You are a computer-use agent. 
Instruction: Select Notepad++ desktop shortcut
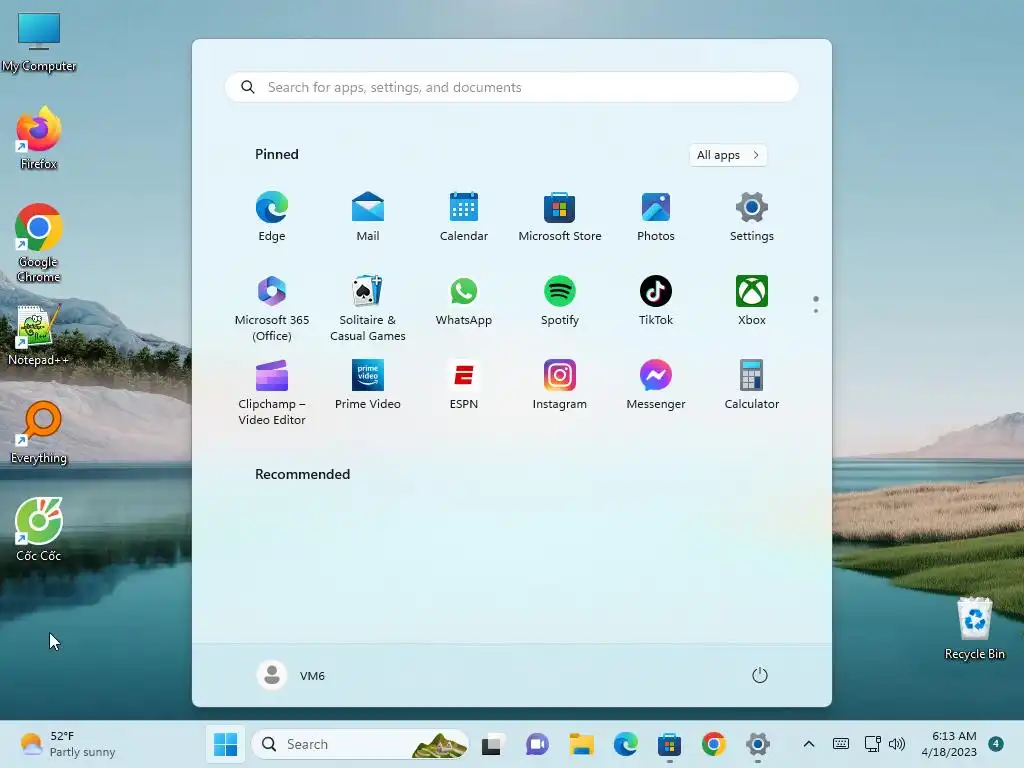click(x=39, y=336)
